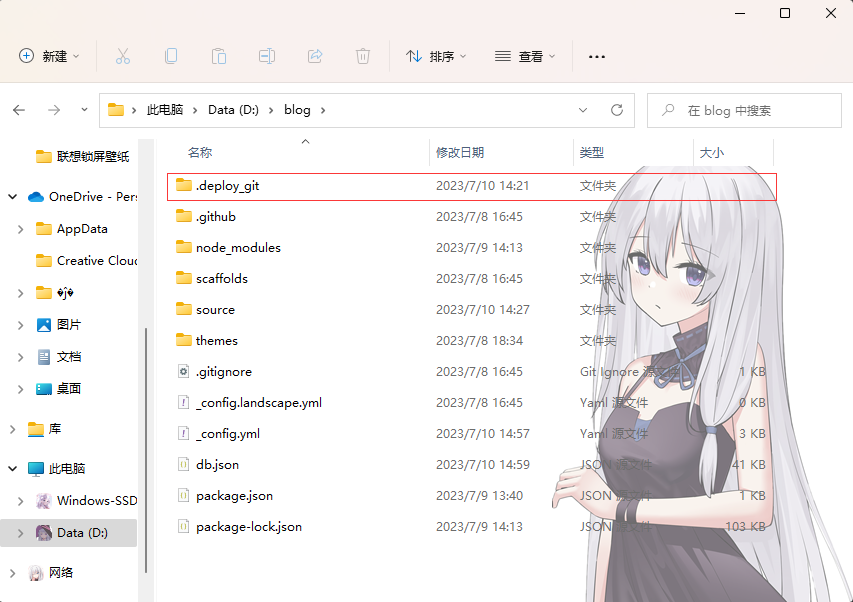Expand the 文档 tree node
Screen dimensions: 853x602
(21, 357)
